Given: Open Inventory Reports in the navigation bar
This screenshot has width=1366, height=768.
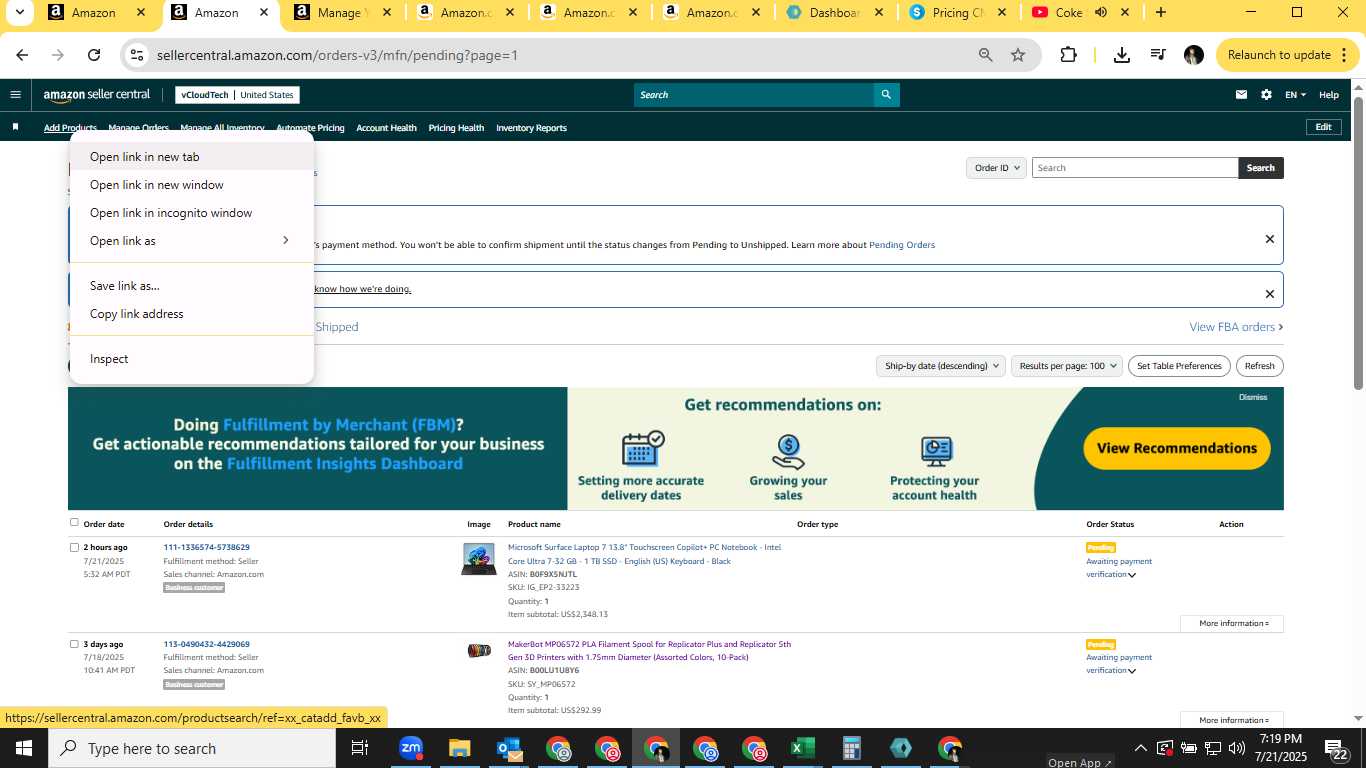Looking at the screenshot, I should (531, 128).
